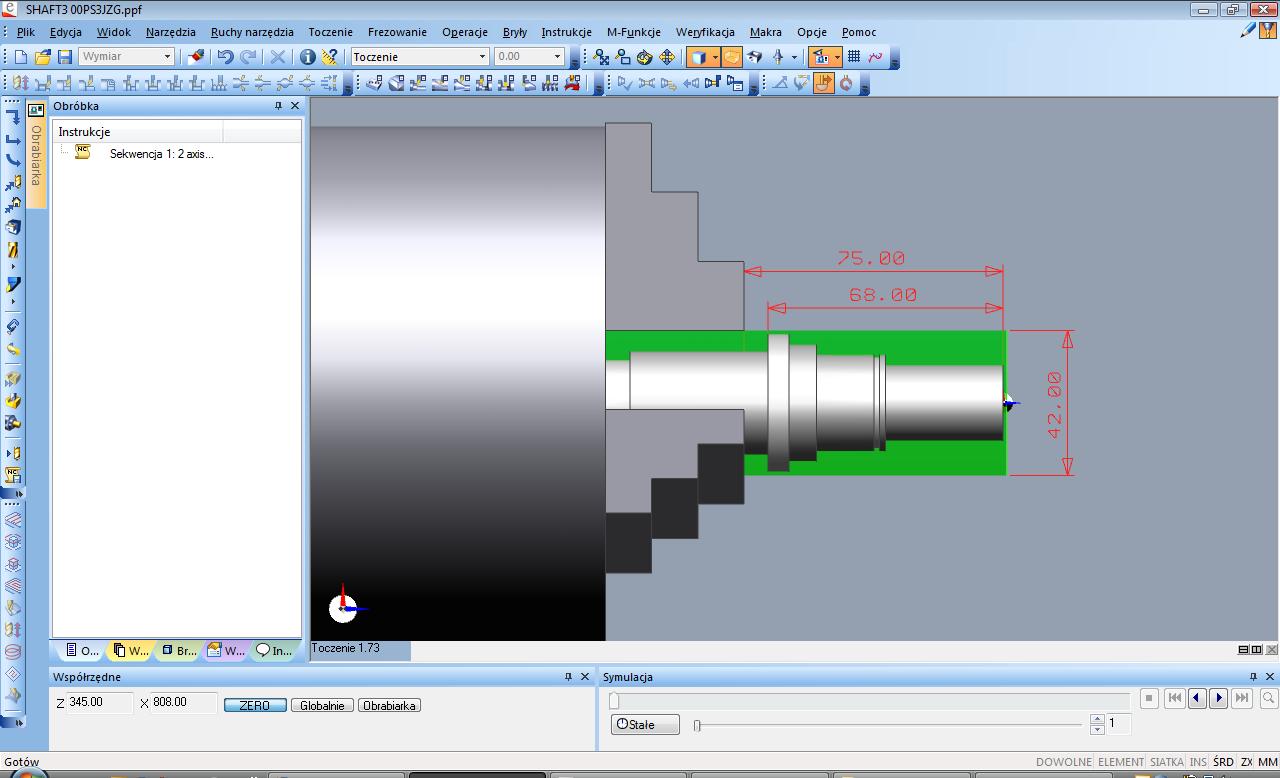Click the zoom extents icon
The width and height of the screenshot is (1280, 778).
(x=601, y=57)
